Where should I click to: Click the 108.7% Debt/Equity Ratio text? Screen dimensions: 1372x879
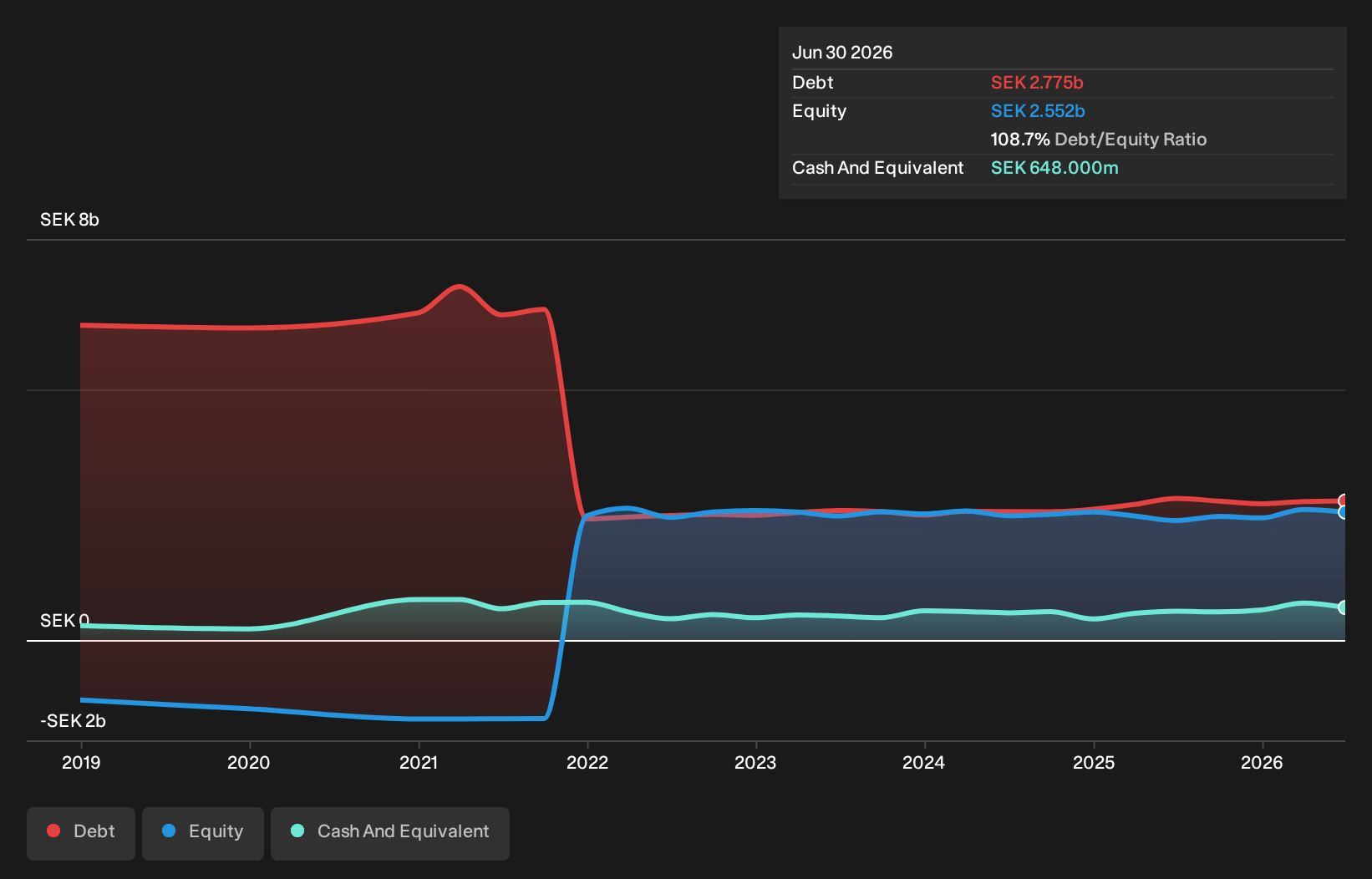click(1099, 140)
